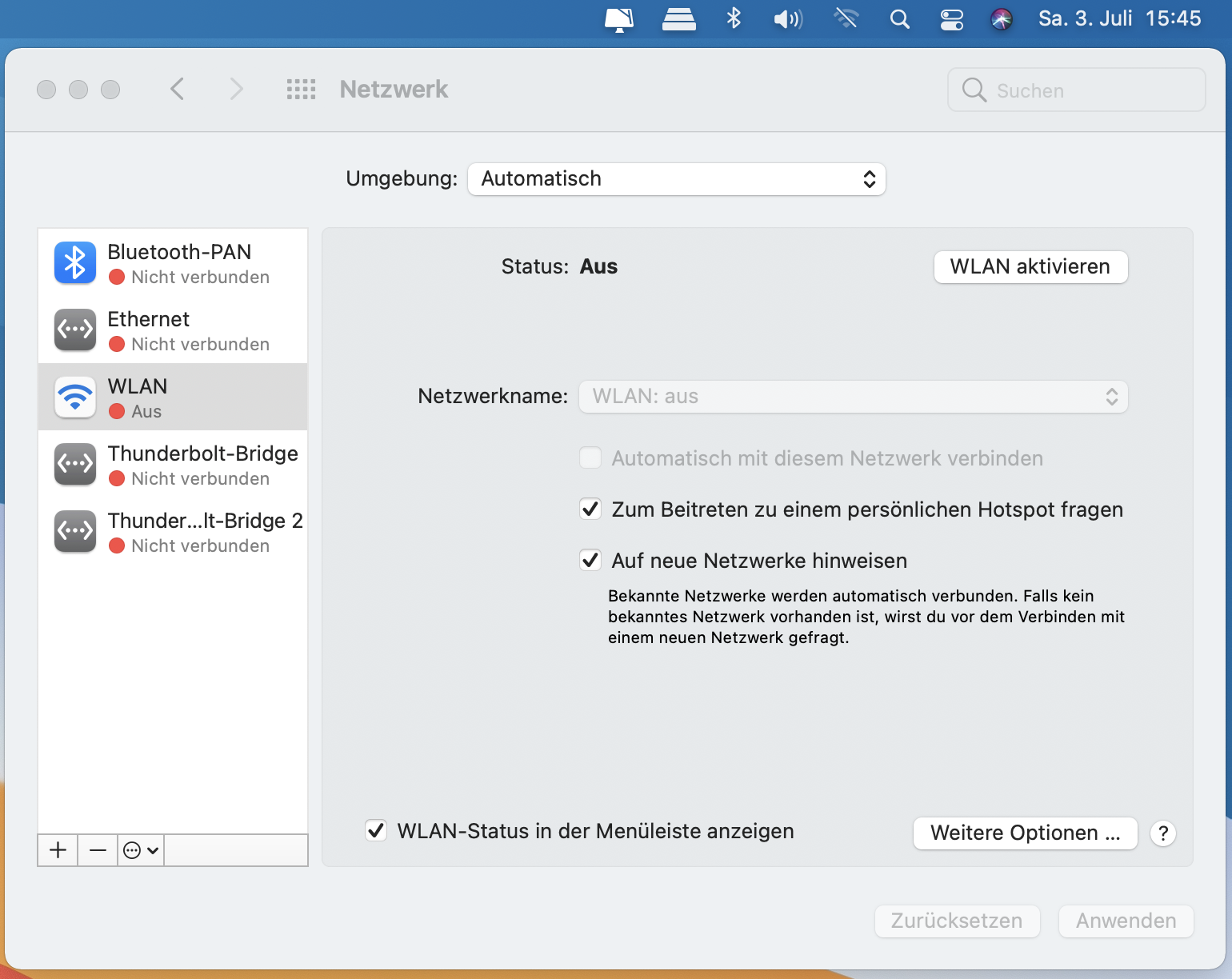Expand the Netzwerkname dropdown
The image size is (1232, 979).
click(853, 397)
